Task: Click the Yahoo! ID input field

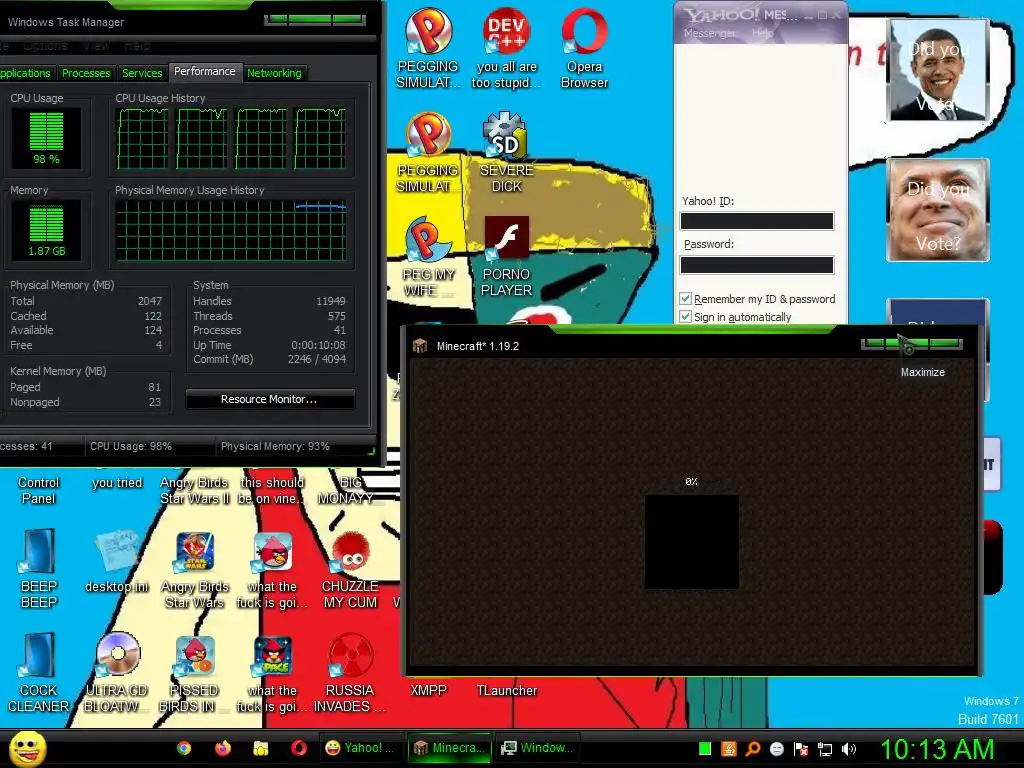Action: point(757,221)
